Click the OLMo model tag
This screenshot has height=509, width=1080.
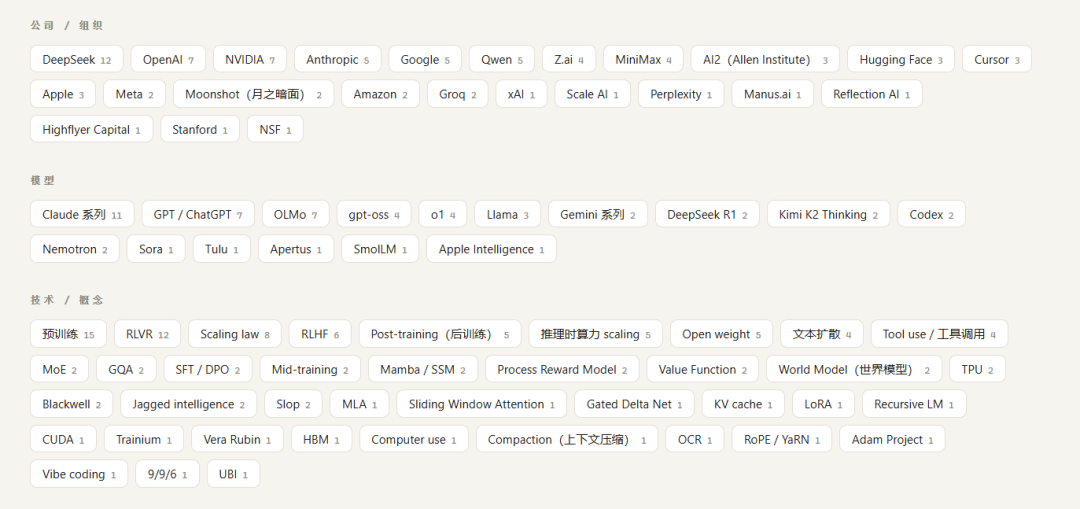click(x=295, y=214)
